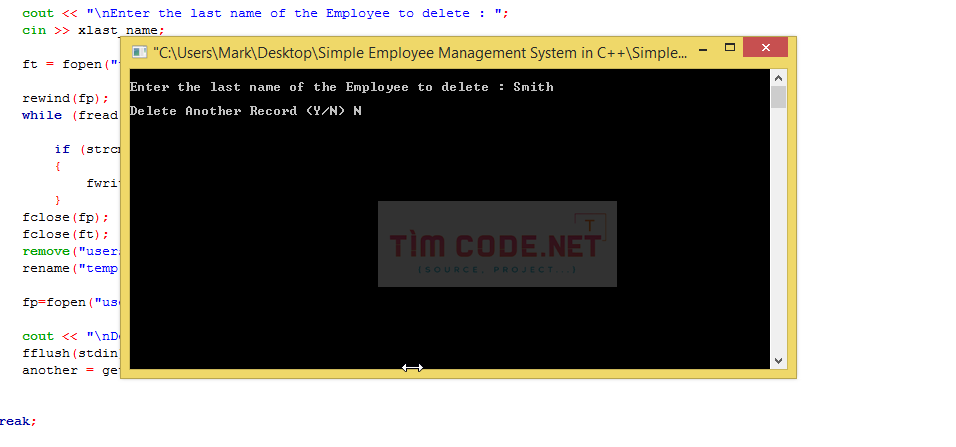
Task: Click the 'fflush(stdin' code line
Action: pyautogui.click(x=71, y=353)
